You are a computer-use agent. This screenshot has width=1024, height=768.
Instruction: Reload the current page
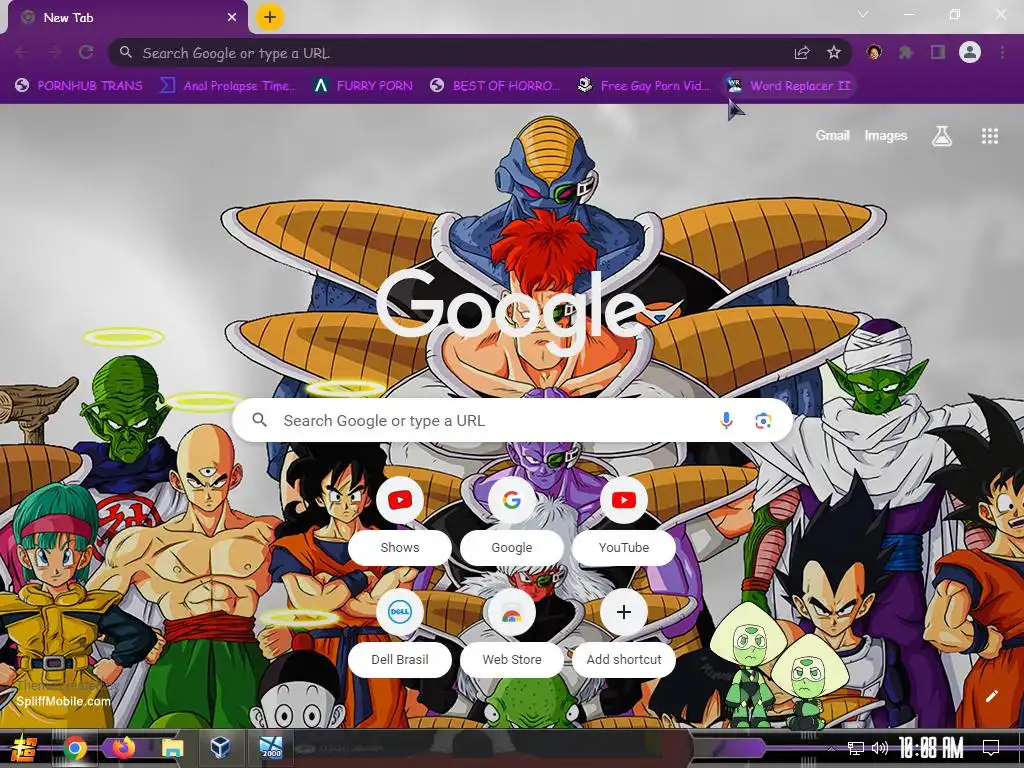point(86,52)
